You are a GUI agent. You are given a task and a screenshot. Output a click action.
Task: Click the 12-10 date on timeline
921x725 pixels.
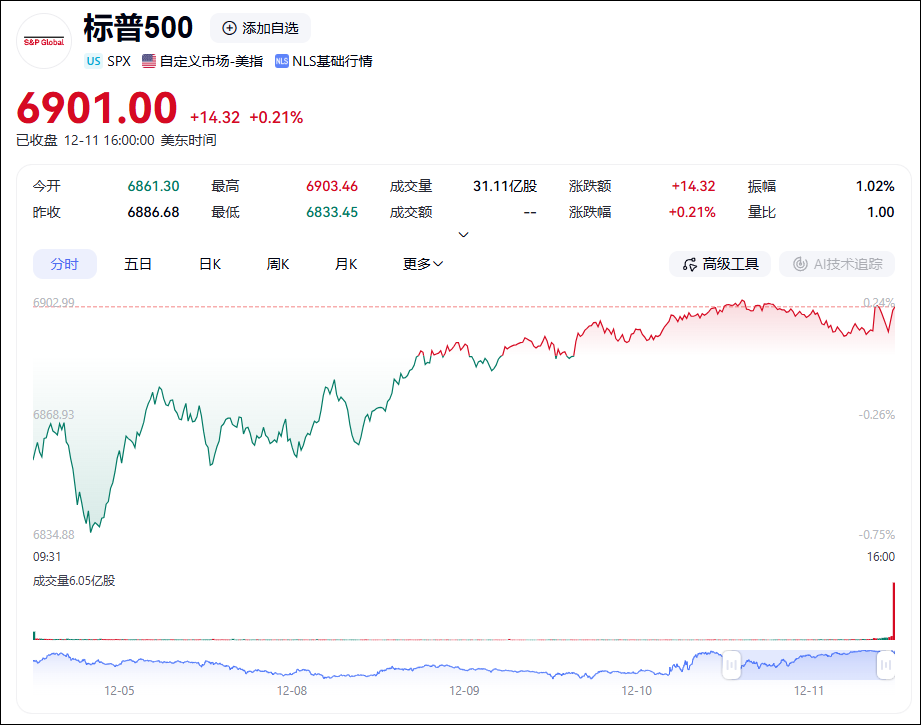pyautogui.click(x=637, y=691)
